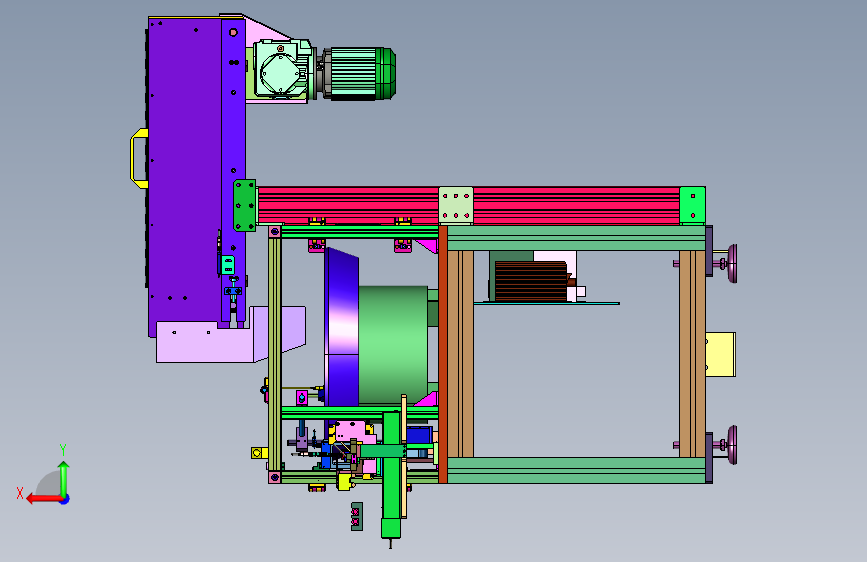Click the red X axis arrow of triad

pos(43,499)
